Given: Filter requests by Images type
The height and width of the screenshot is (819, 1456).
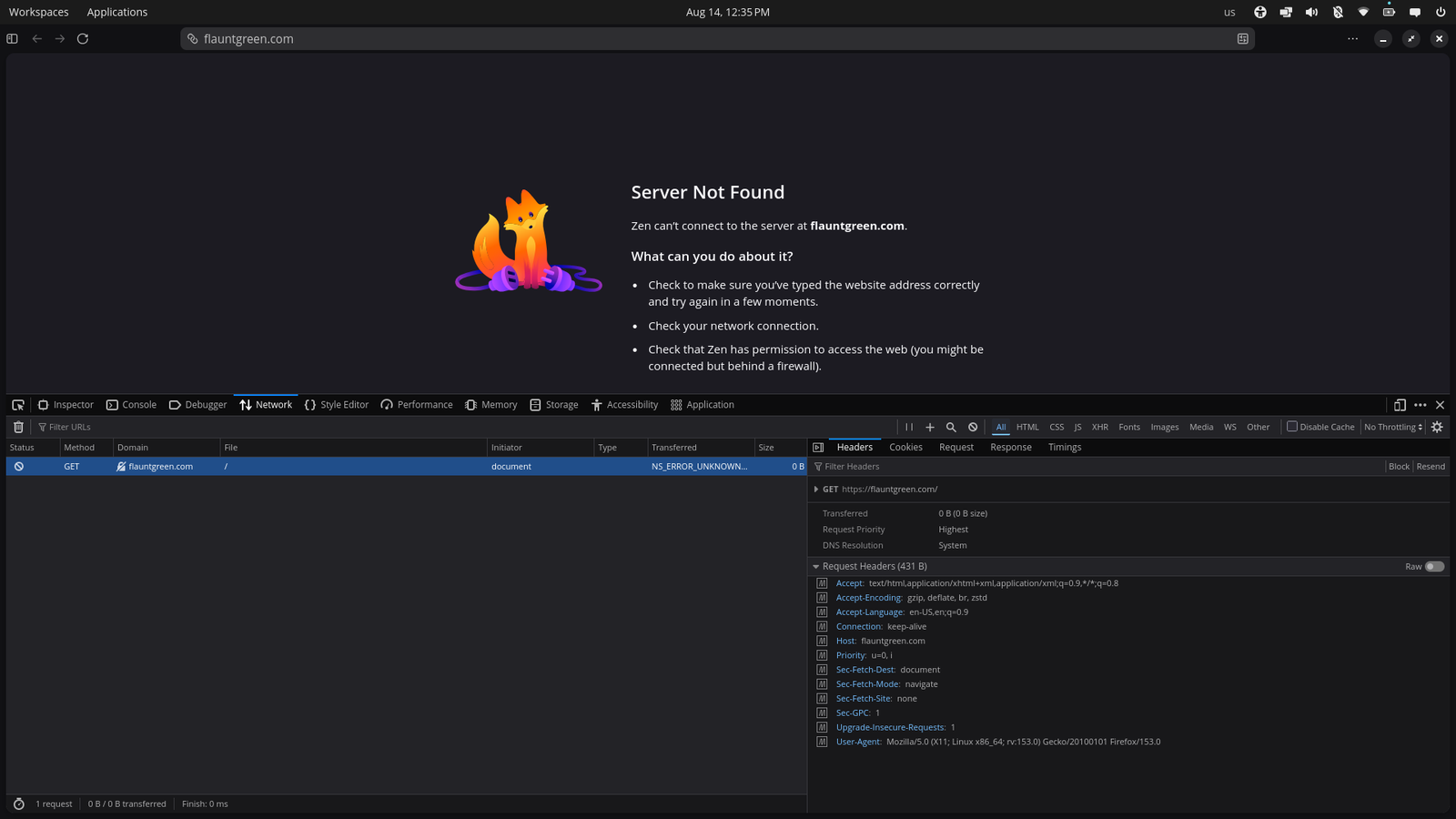Looking at the screenshot, I should [x=1165, y=427].
